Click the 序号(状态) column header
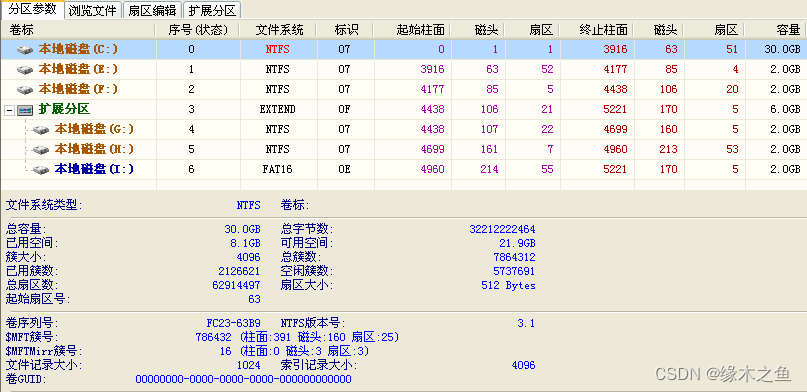 coord(198,30)
